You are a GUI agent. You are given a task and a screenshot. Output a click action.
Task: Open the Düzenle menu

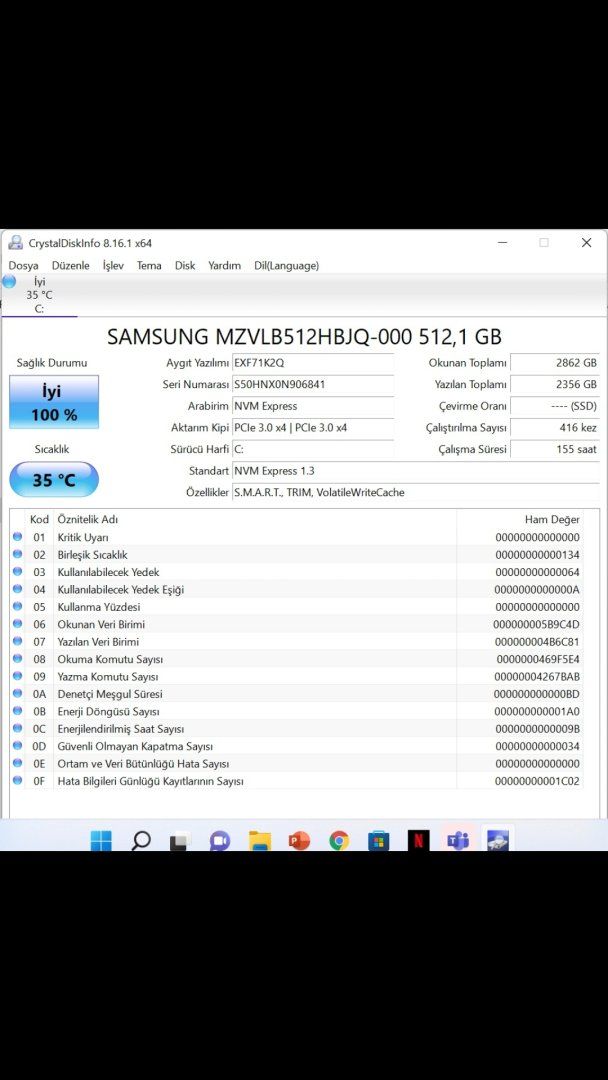point(70,265)
